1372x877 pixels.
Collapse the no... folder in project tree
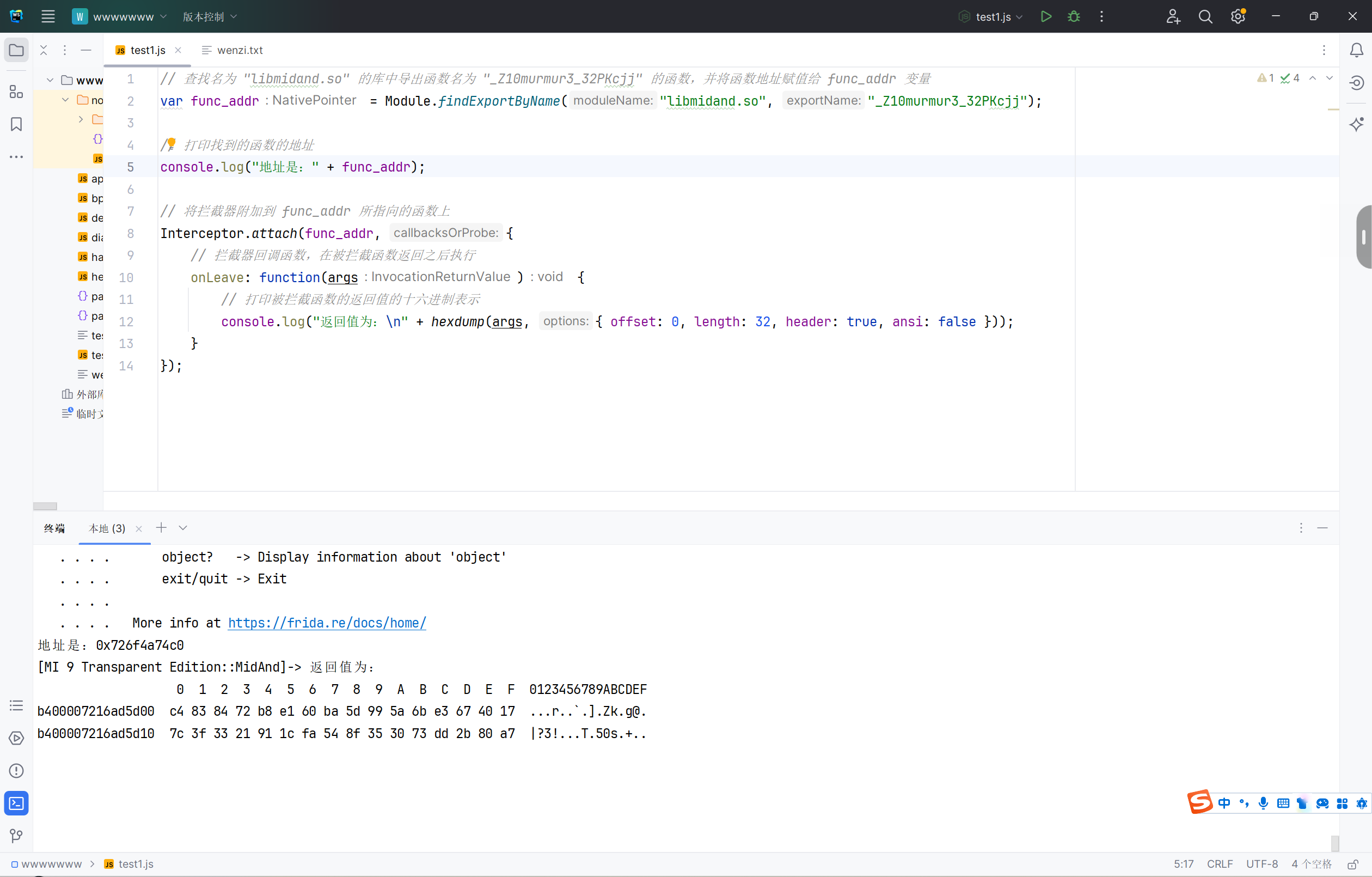[x=65, y=100]
